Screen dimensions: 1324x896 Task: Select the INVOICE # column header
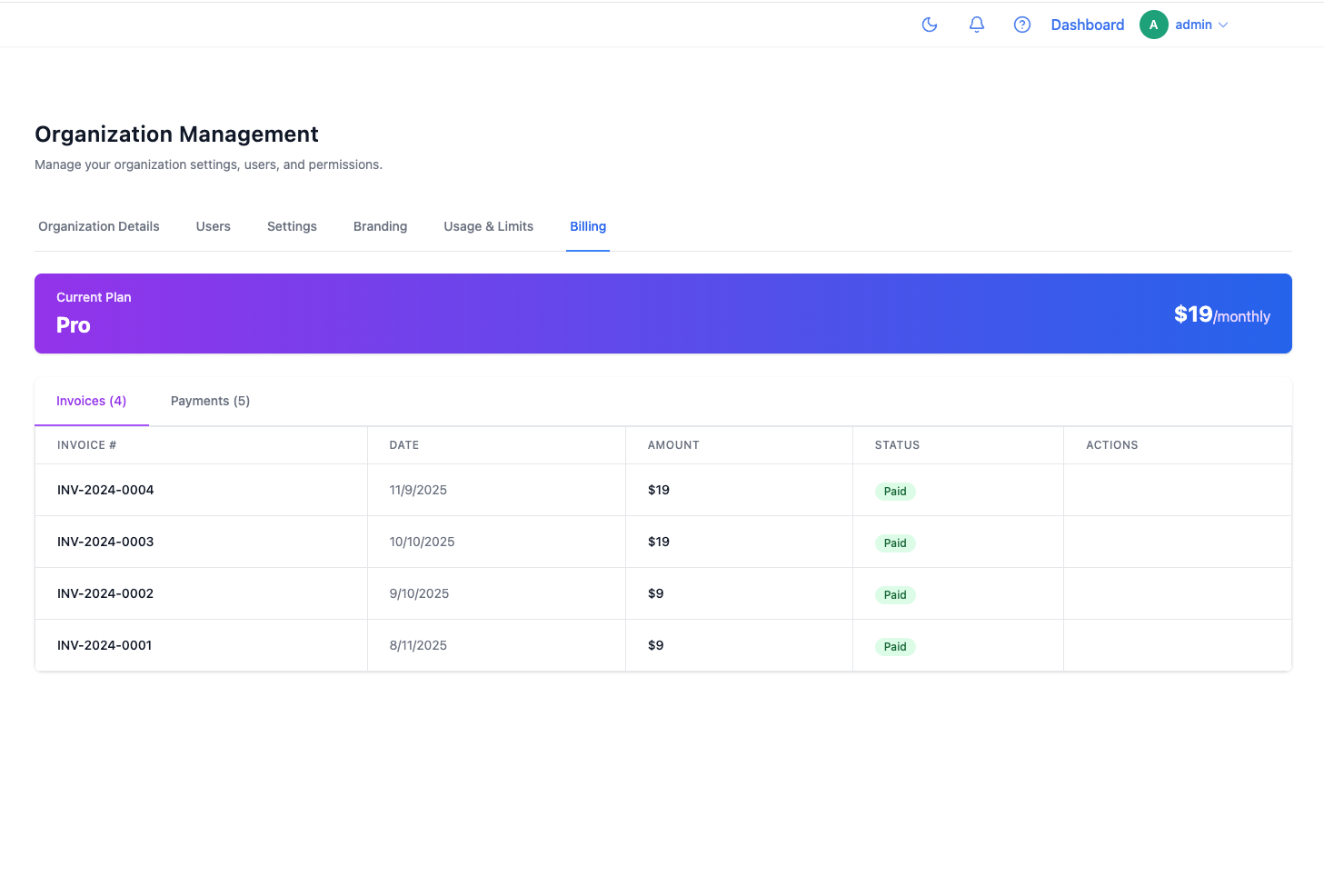coord(86,444)
